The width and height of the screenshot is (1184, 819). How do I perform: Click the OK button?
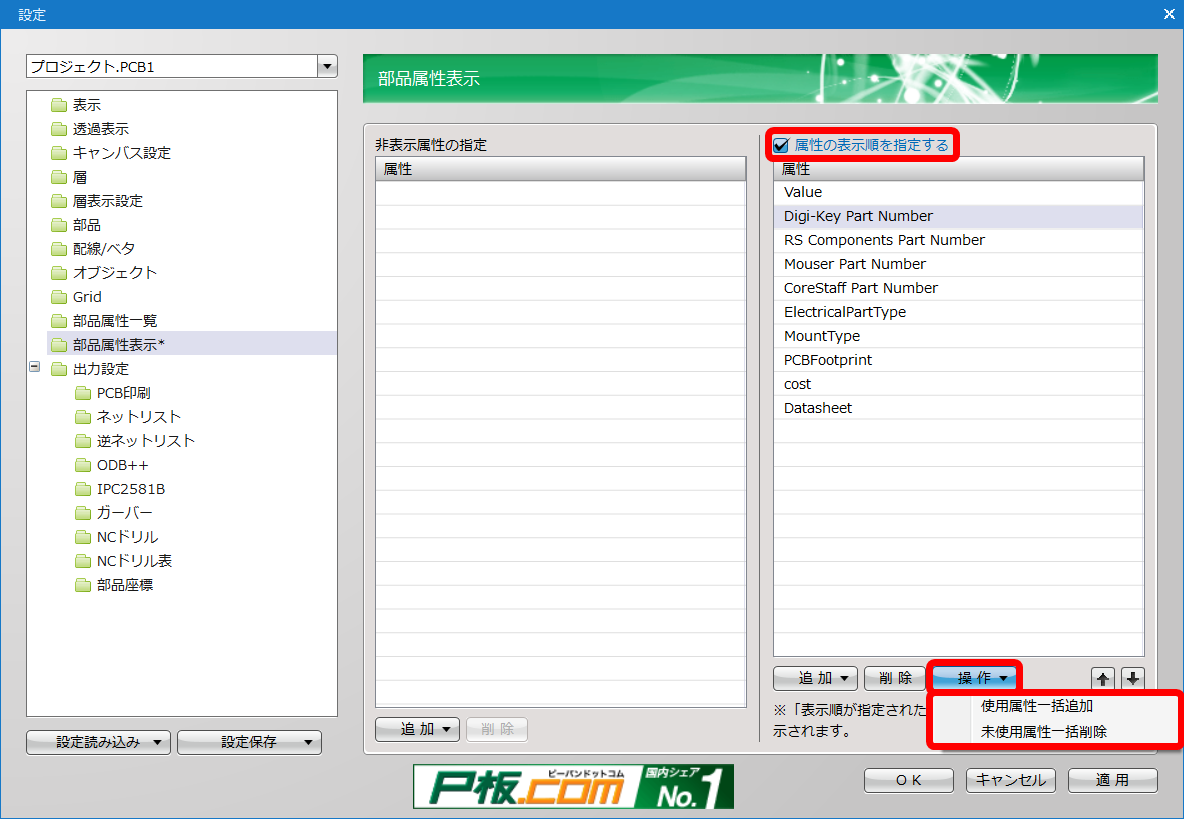908,781
